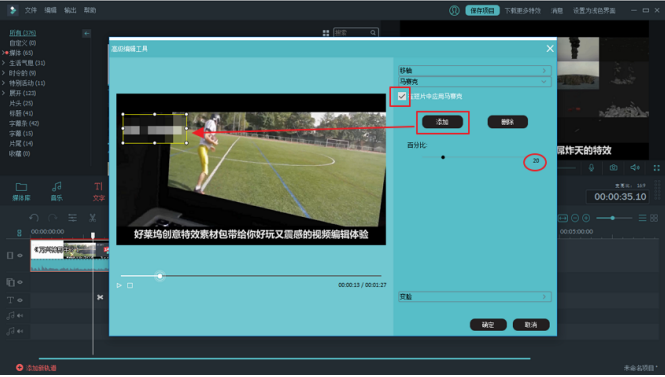This screenshot has width=665, height=377.
Task: Uncheck the apply mosaic checkbox
Action: click(x=402, y=96)
